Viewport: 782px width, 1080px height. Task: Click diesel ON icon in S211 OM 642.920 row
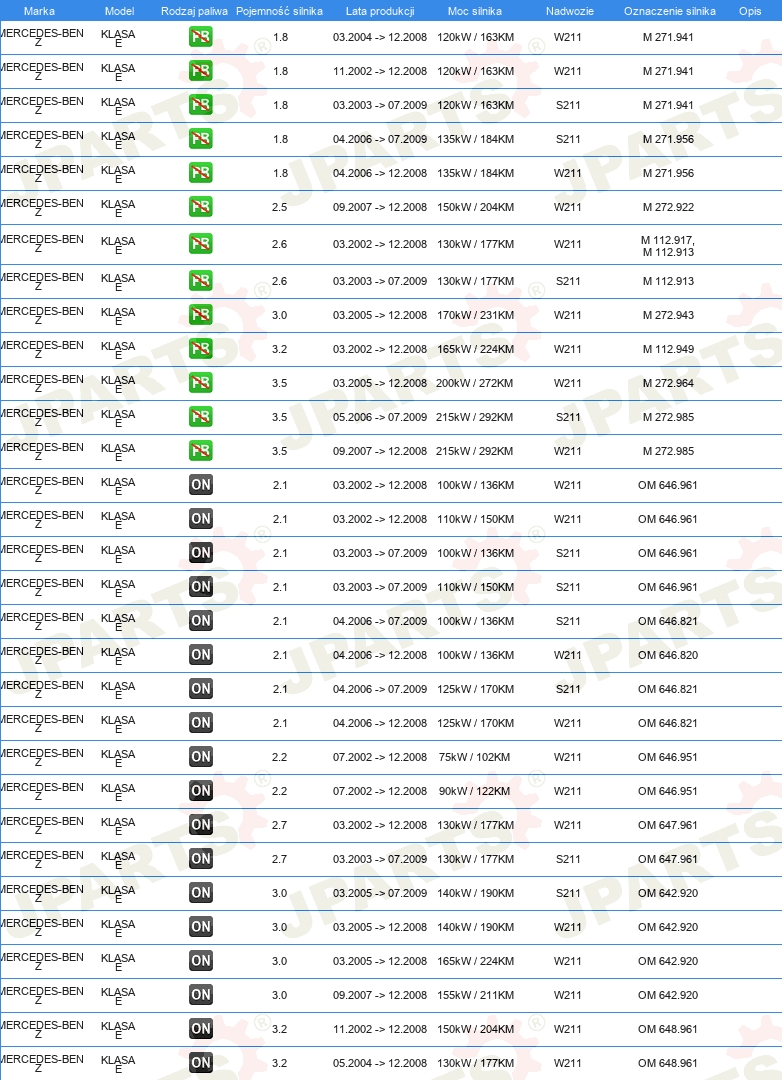pyautogui.click(x=200, y=893)
